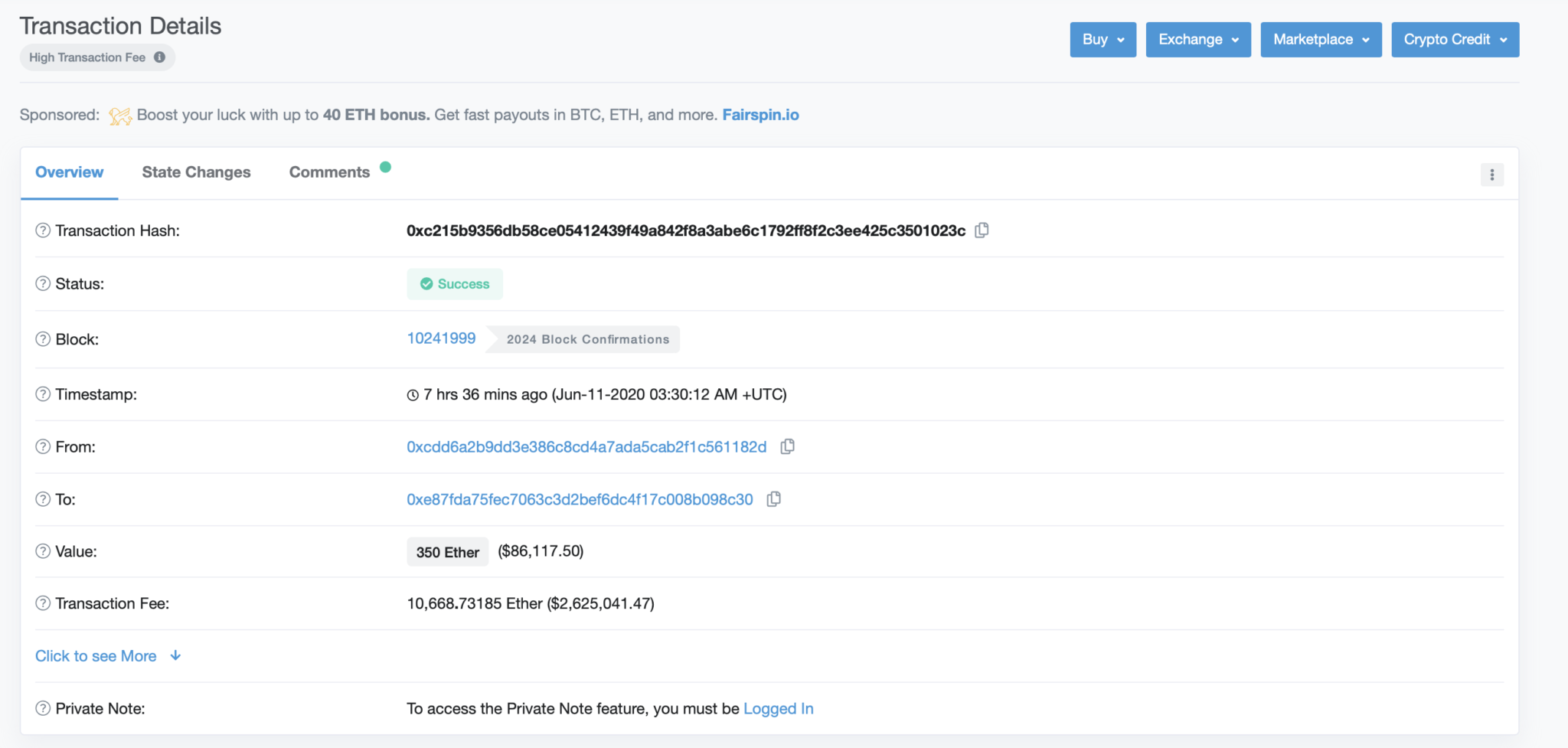
Task: Copy the From address icon
Action: click(787, 446)
